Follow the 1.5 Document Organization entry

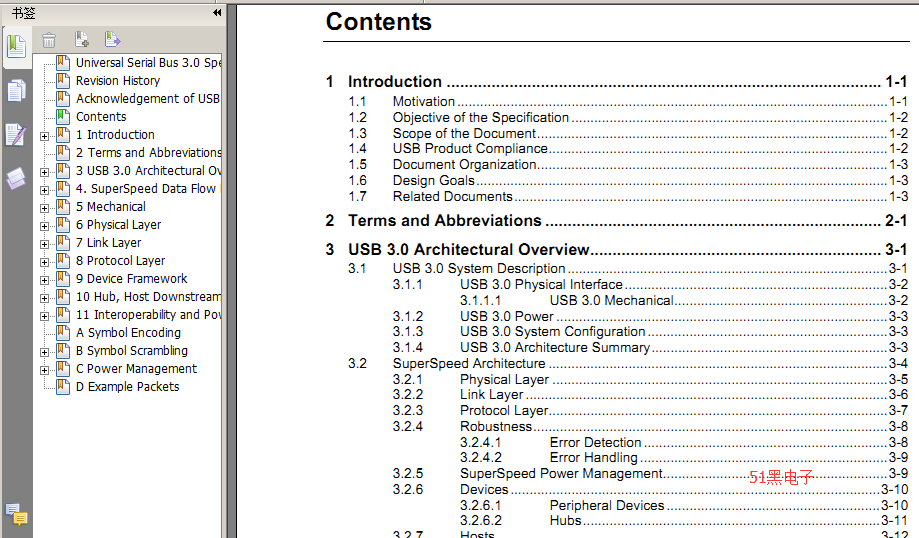pyautogui.click(x=628, y=165)
